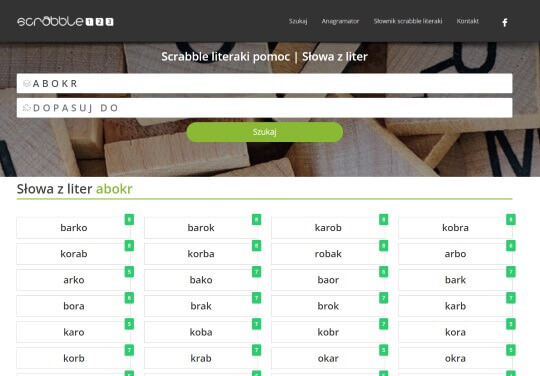Open the word okra

coord(455,358)
